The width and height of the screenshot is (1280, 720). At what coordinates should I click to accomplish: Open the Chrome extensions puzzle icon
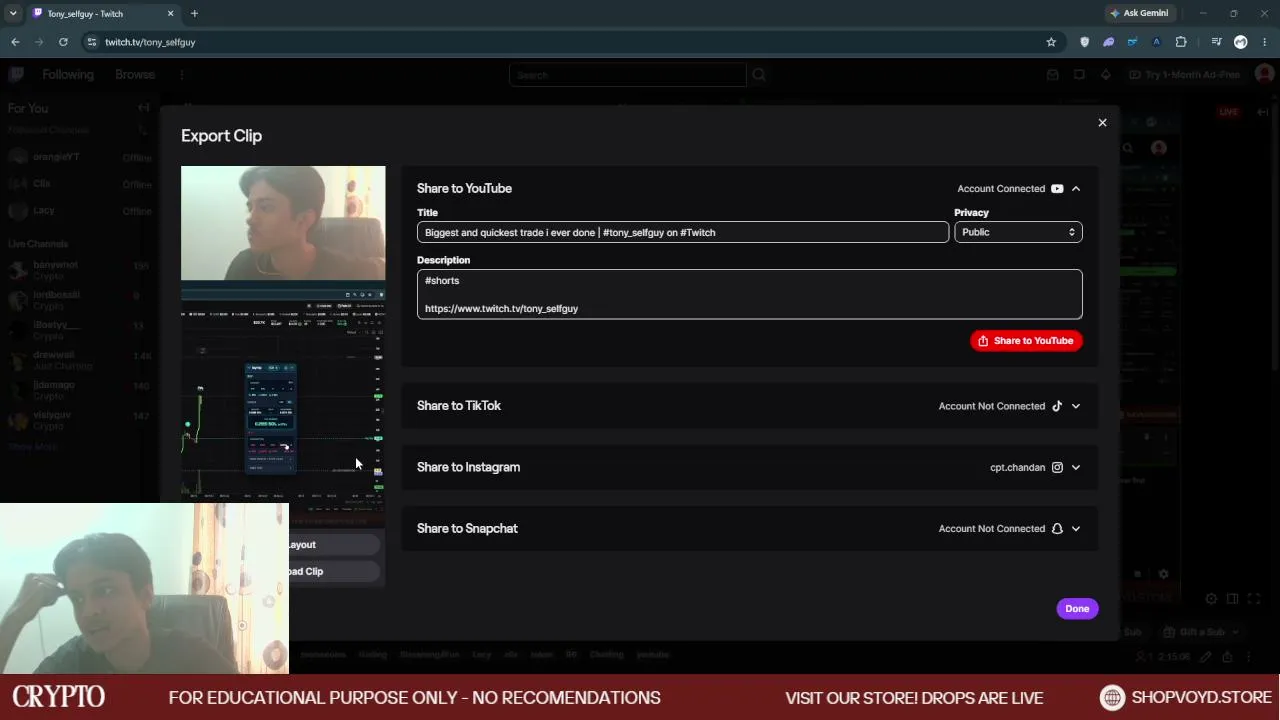pos(1181,42)
